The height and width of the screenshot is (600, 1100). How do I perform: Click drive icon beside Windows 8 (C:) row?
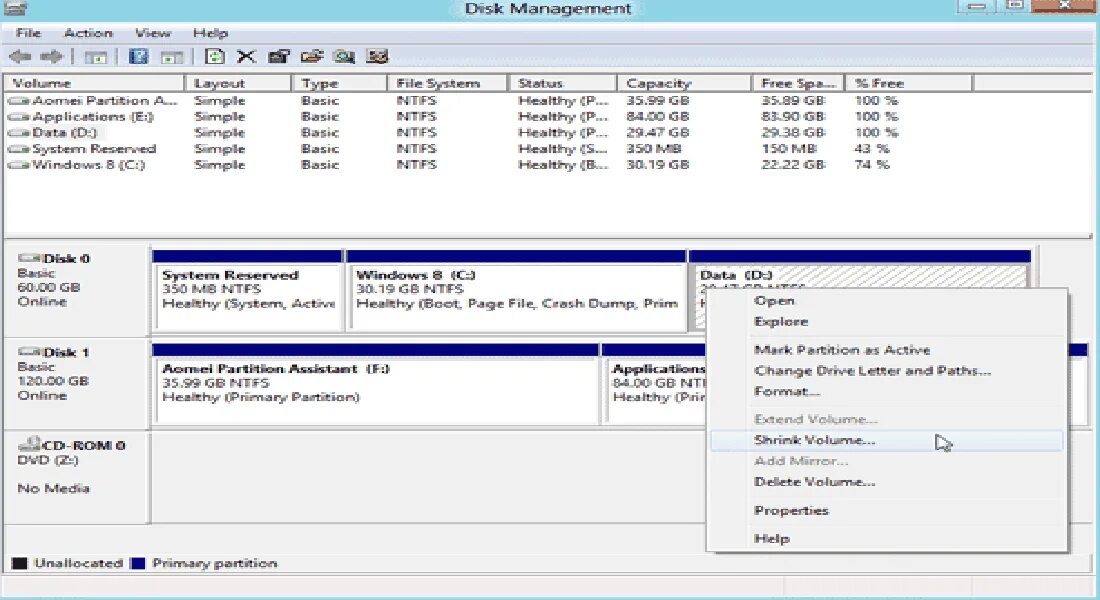pos(19,165)
